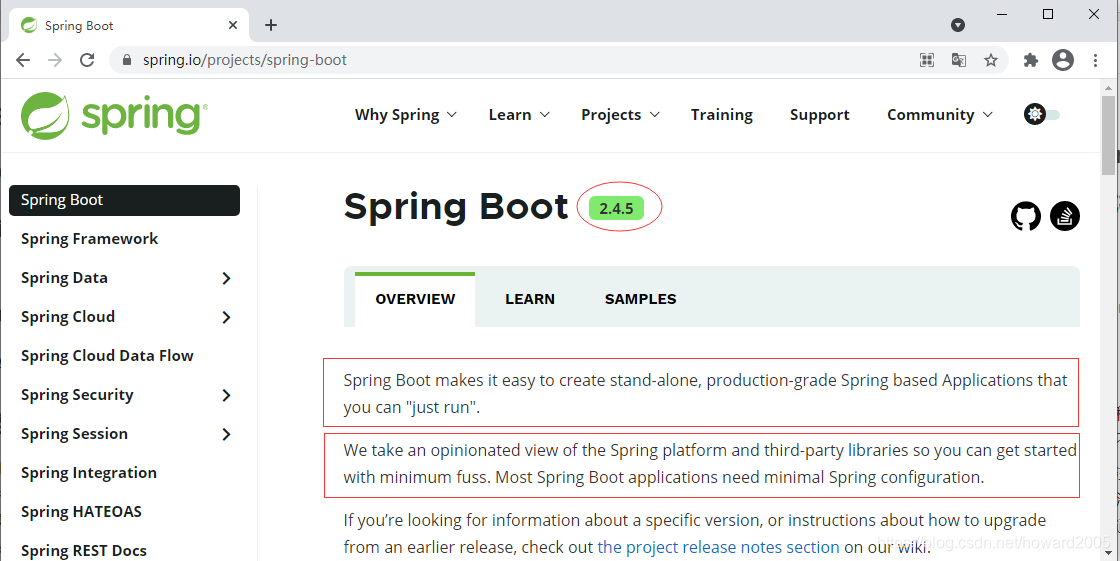This screenshot has height=561, width=1120.
Task: Select the OVERVIEW tab
Action: (x=415, y=299)
